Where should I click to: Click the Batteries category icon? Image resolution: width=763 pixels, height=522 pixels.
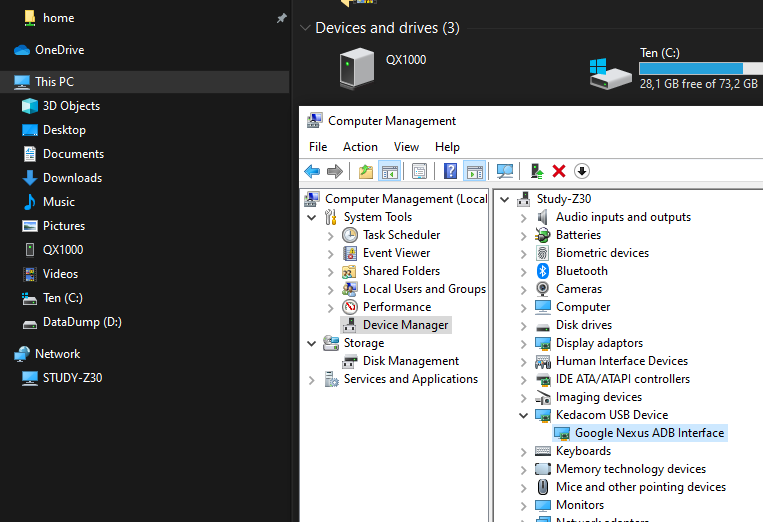pos(543,235)
